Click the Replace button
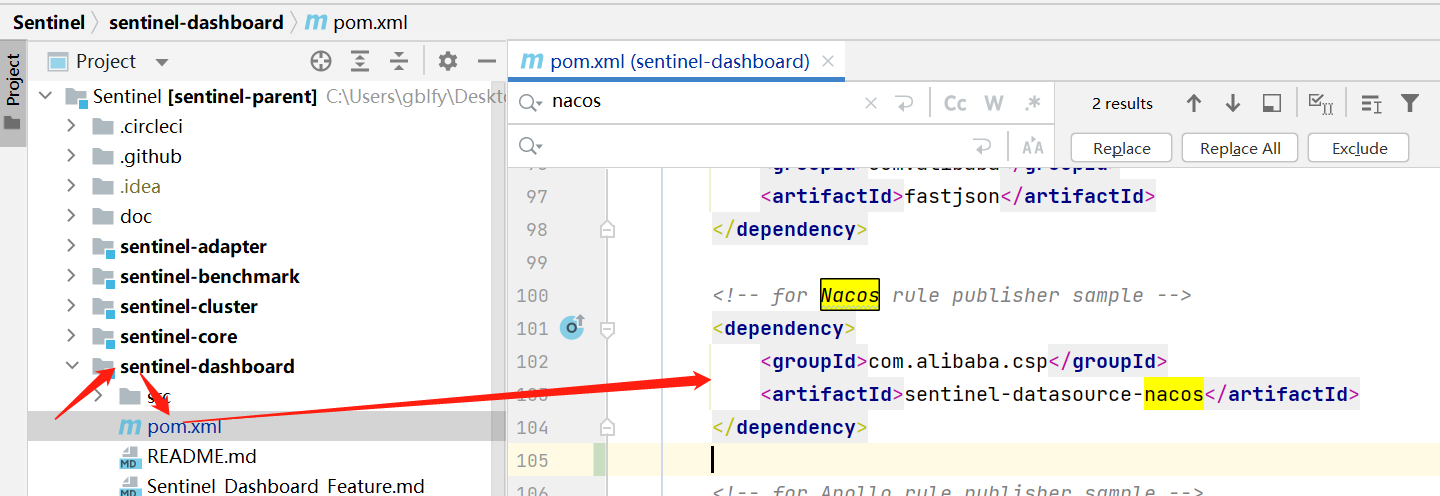This screenshot has width=1440, height=496. pos(1122,148)
